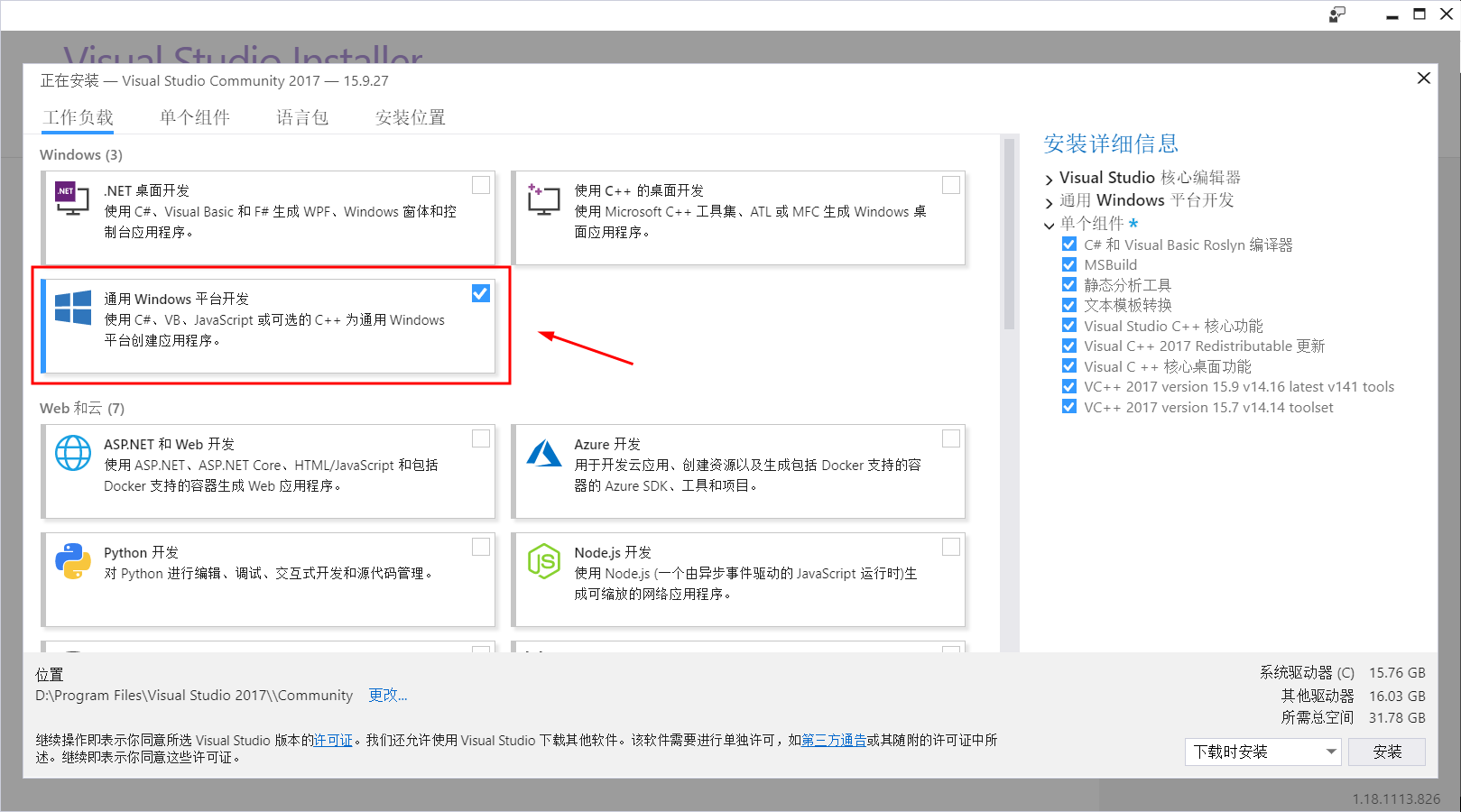Click the Node.js hexagon logo icon
The height and width of the screenshot is (812, 1461).
tap(544, 561)
